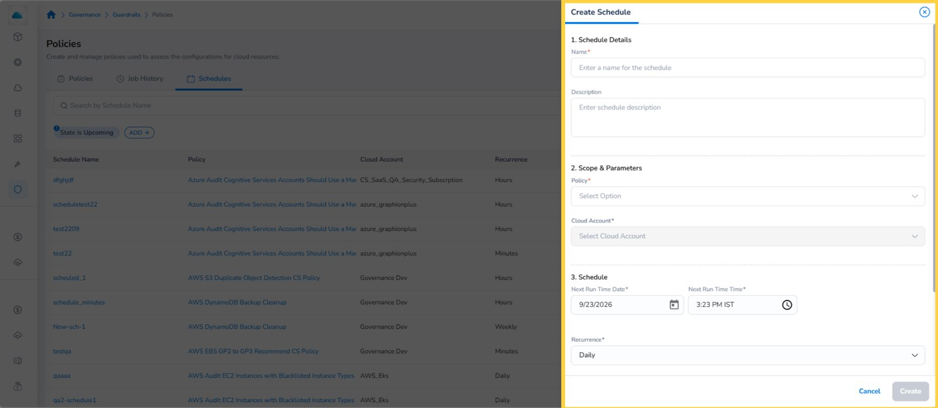Switch to the Job History tab
938x408 pixels.
coord(139,79)
